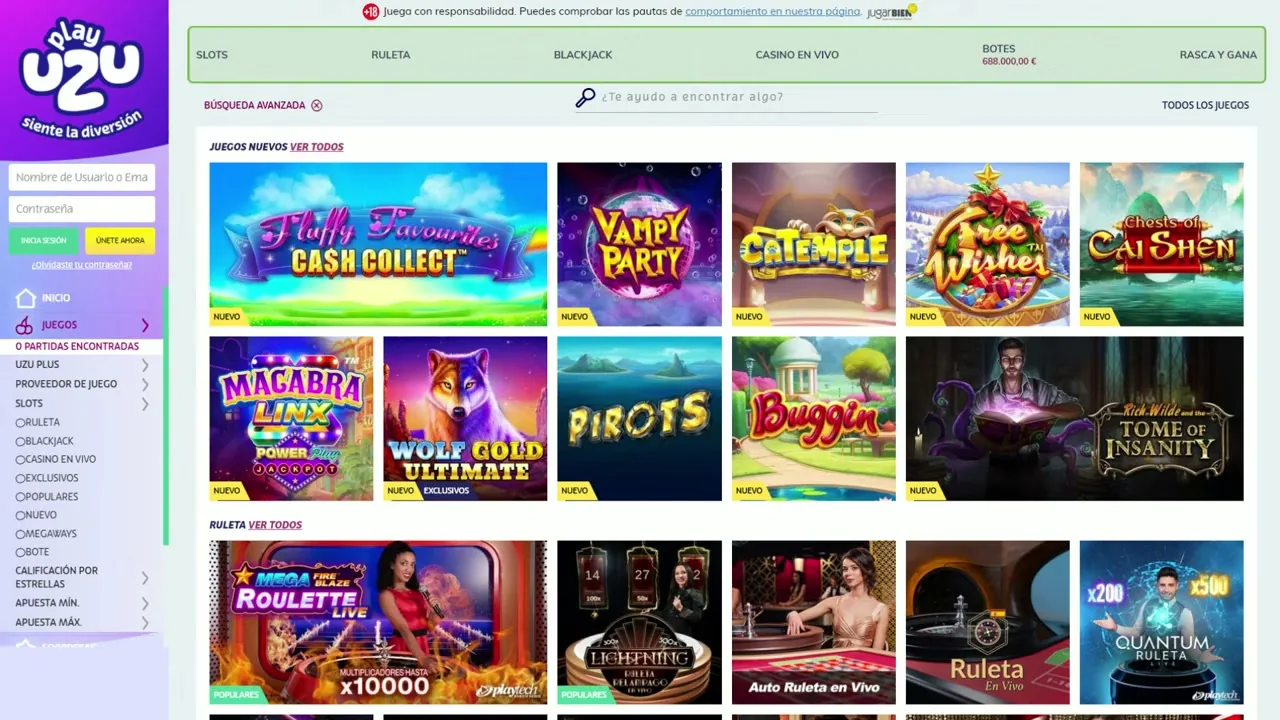The height and width of the screenshot is (720, 1280).
Task: Select the Casino en Vivo sidebar radio button
Action: (x=20, y=460)
